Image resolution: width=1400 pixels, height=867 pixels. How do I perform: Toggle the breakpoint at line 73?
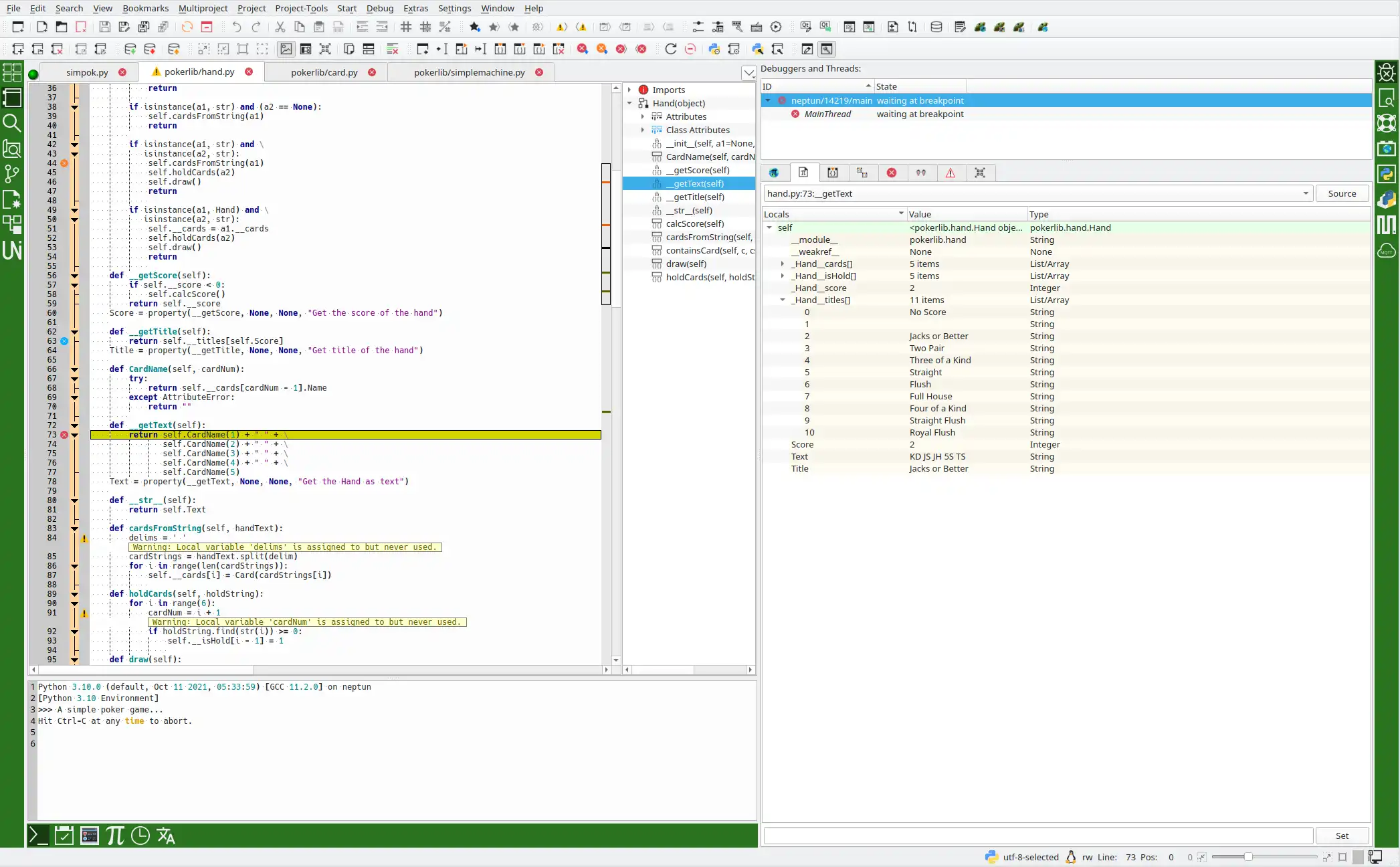pyautogui.click(x=64, y=434)
